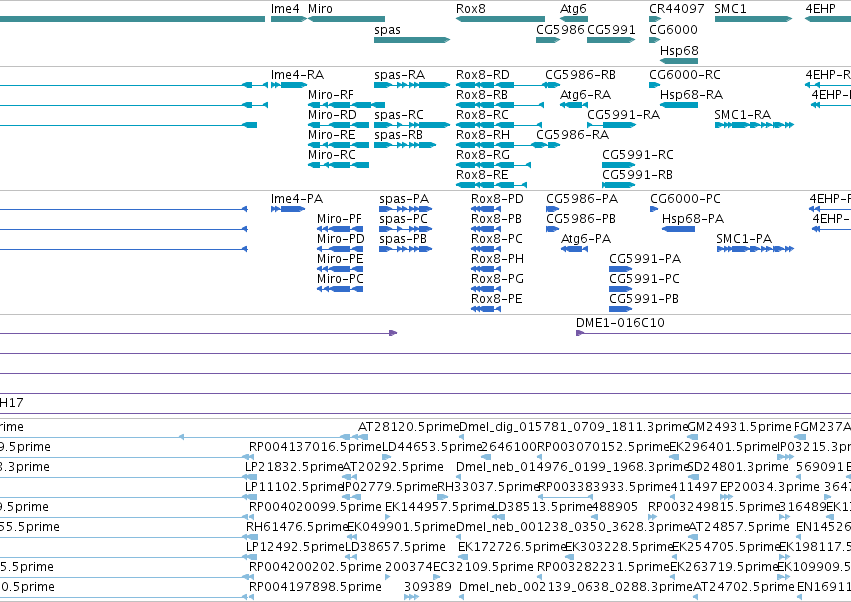Select the Miro-RD transcript label

tap(332, 115)
